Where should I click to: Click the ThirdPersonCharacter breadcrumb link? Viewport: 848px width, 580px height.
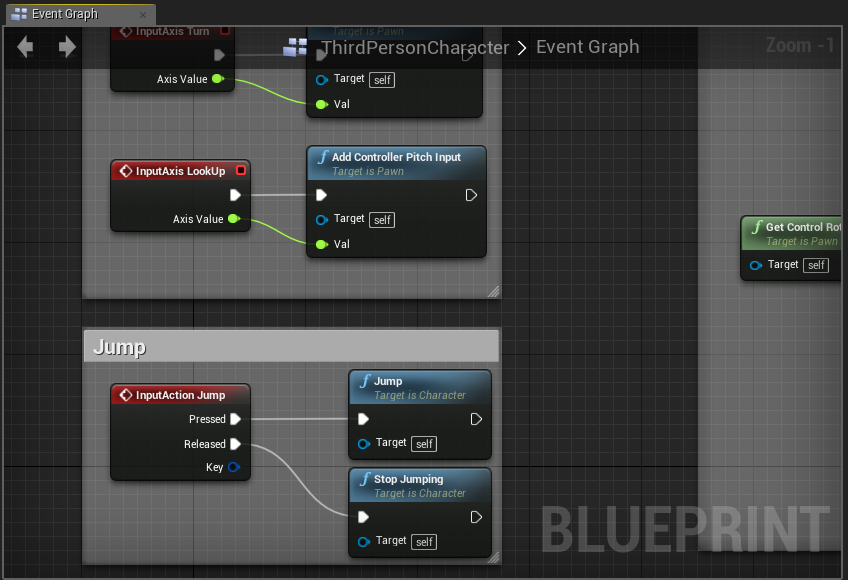point(415,48)
